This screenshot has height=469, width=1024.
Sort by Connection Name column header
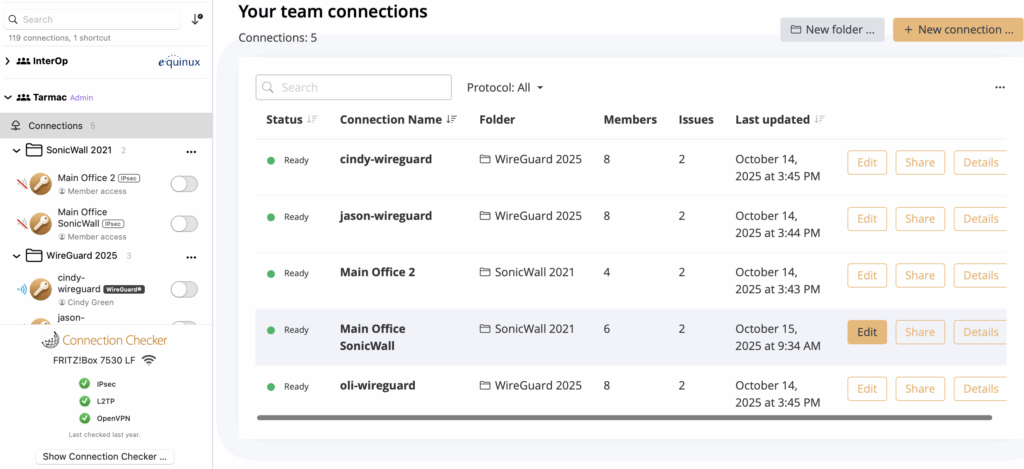[x=390, y=120]
